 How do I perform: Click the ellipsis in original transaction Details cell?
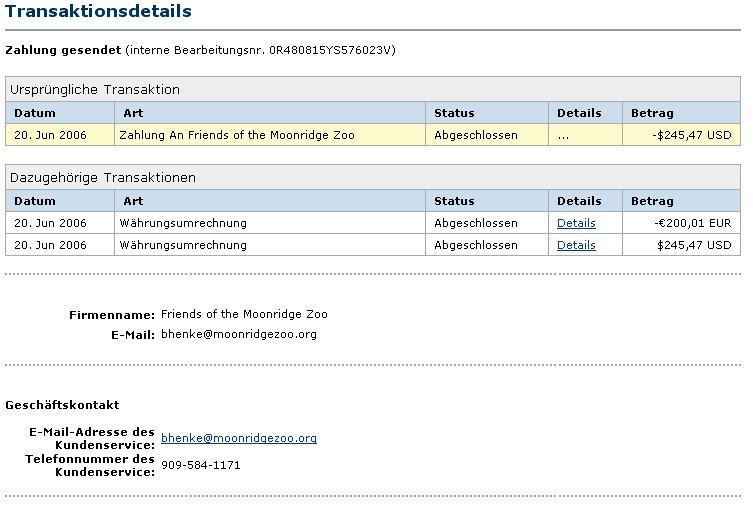click(x=563, y=135)
